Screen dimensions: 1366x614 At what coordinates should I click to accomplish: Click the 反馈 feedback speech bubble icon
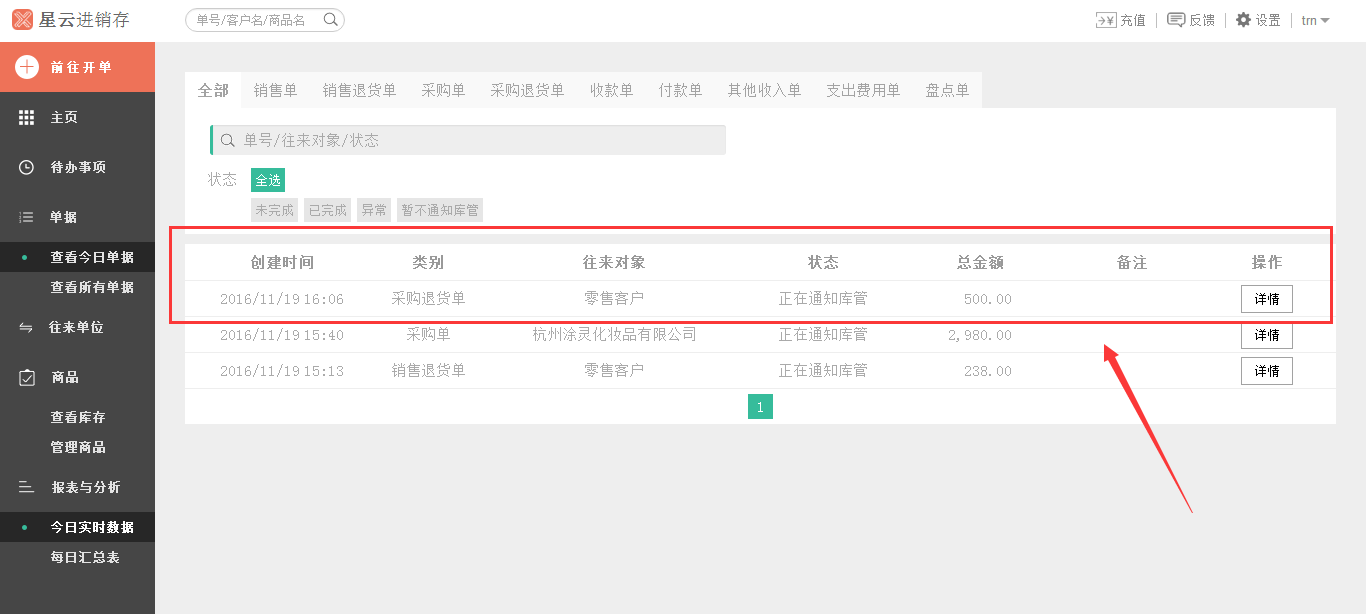pyautogui.click(x=1176, y=20)
